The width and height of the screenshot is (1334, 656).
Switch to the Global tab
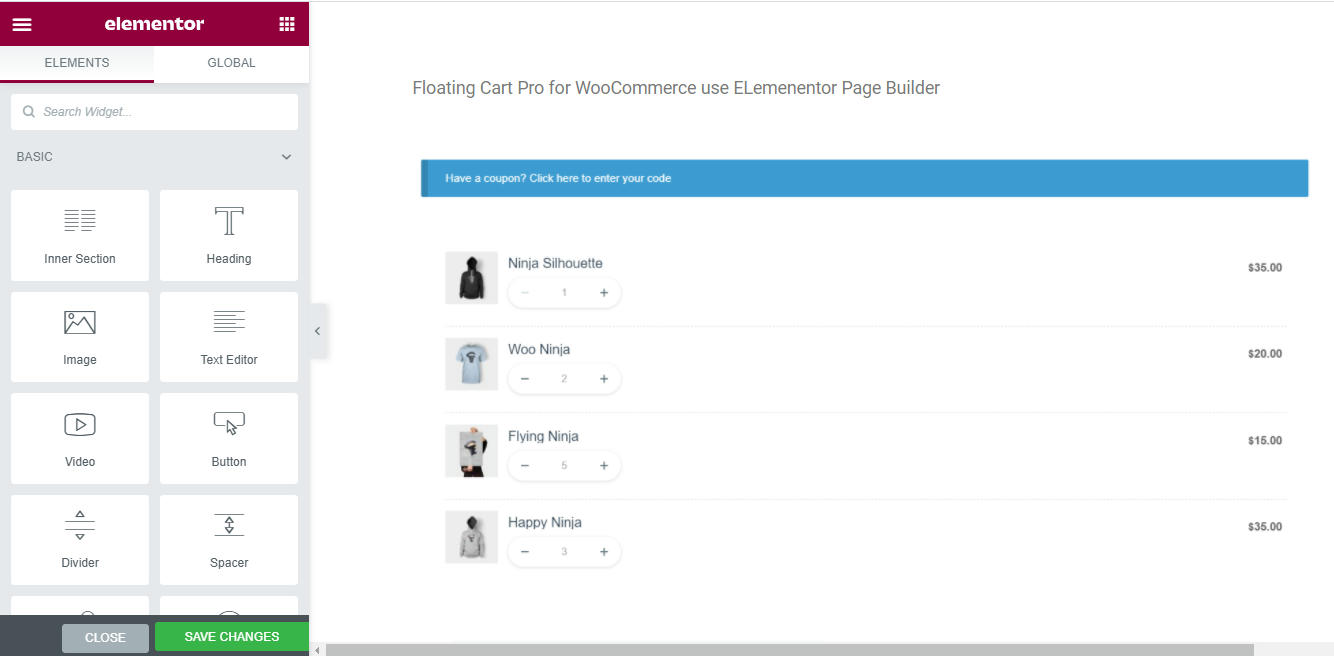pyautogui.click(x=231, y=63)
